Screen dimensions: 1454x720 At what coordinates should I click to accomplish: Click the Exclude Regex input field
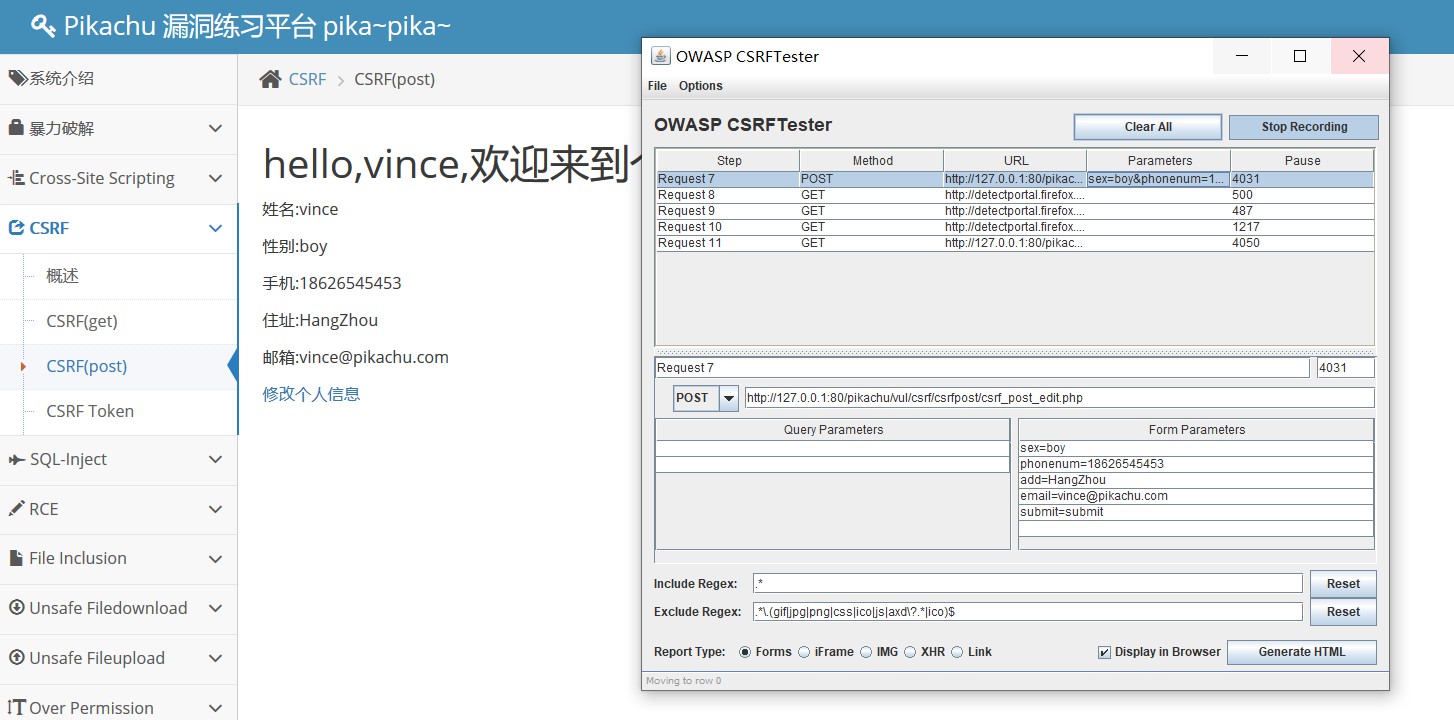1028,611
